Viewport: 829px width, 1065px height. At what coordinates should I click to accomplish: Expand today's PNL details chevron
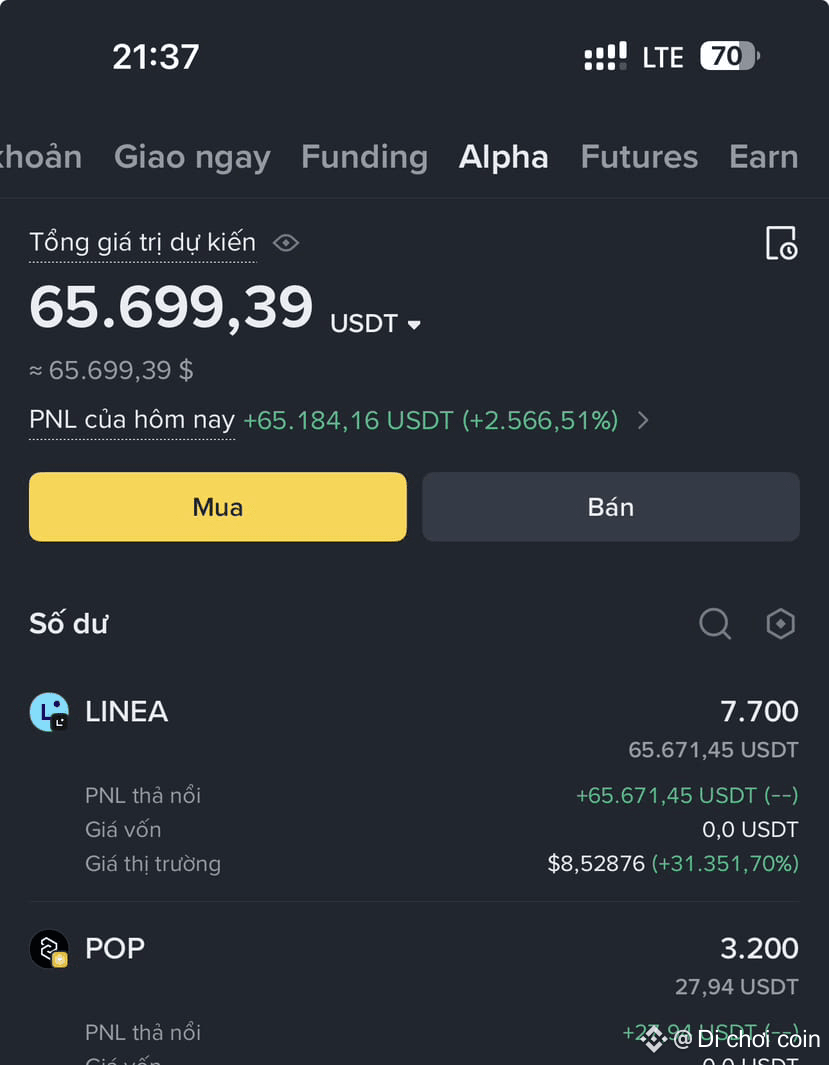643,420
